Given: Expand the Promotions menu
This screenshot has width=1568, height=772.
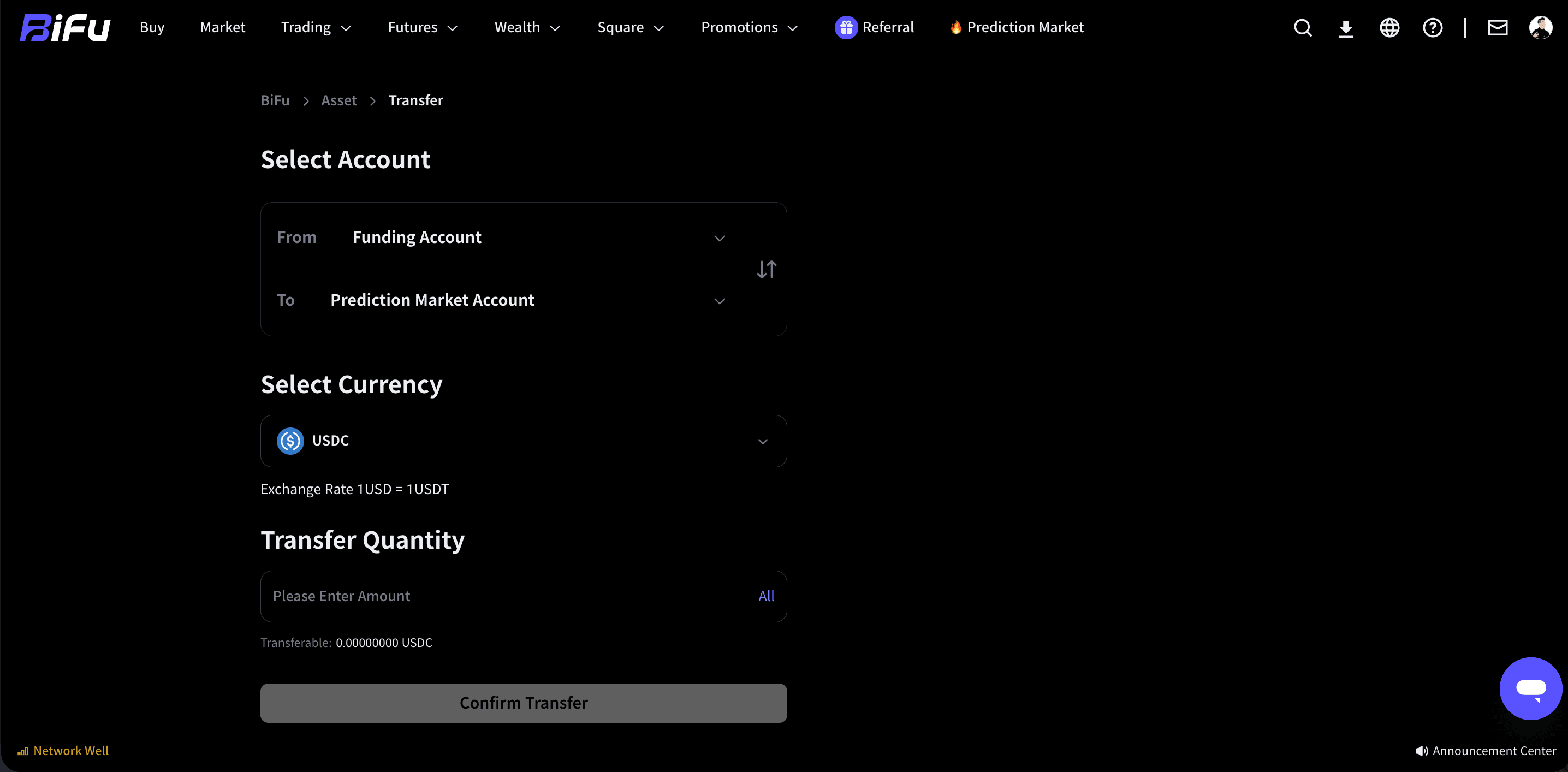Looking at the screenshot, I should click(x=749, y=27).
